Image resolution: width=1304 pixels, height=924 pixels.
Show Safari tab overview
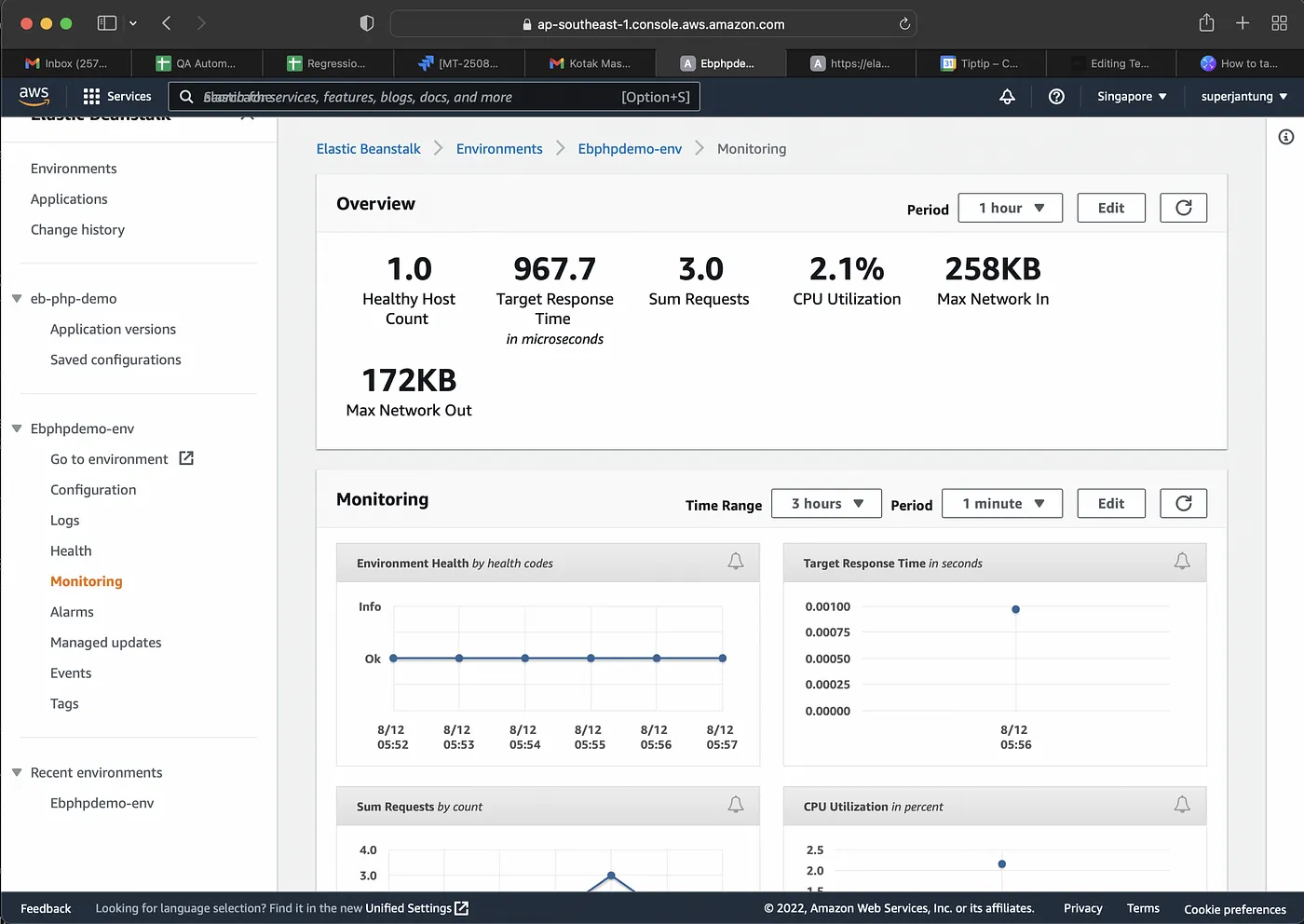tap(1279, 23)
